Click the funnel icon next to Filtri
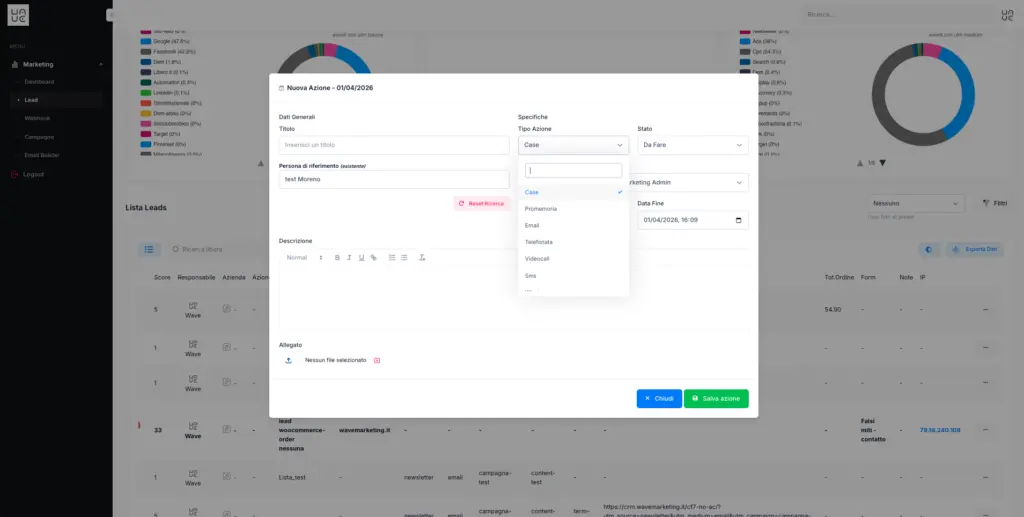Viewport: 1024px width, 517px height. click(986, 204)
